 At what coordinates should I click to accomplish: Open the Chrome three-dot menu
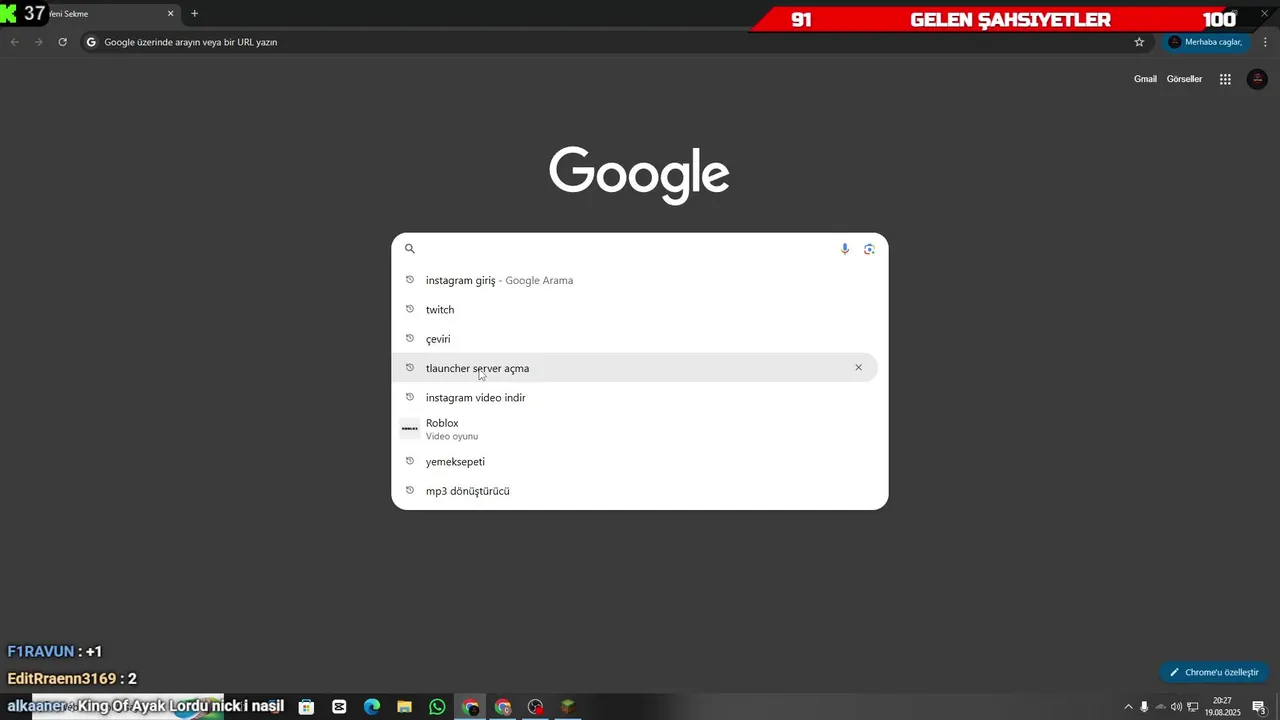pyautogui.click(x=1265, y=42)
